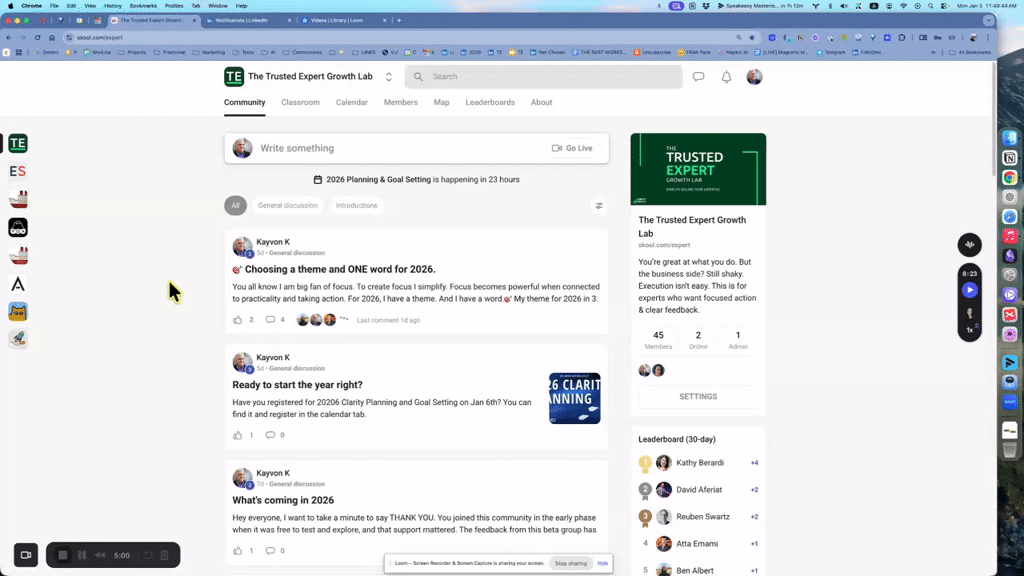This screenshot has width=1024, height=576.
Task: Hide the Loom sharing banner
Action: click(603, 563)
